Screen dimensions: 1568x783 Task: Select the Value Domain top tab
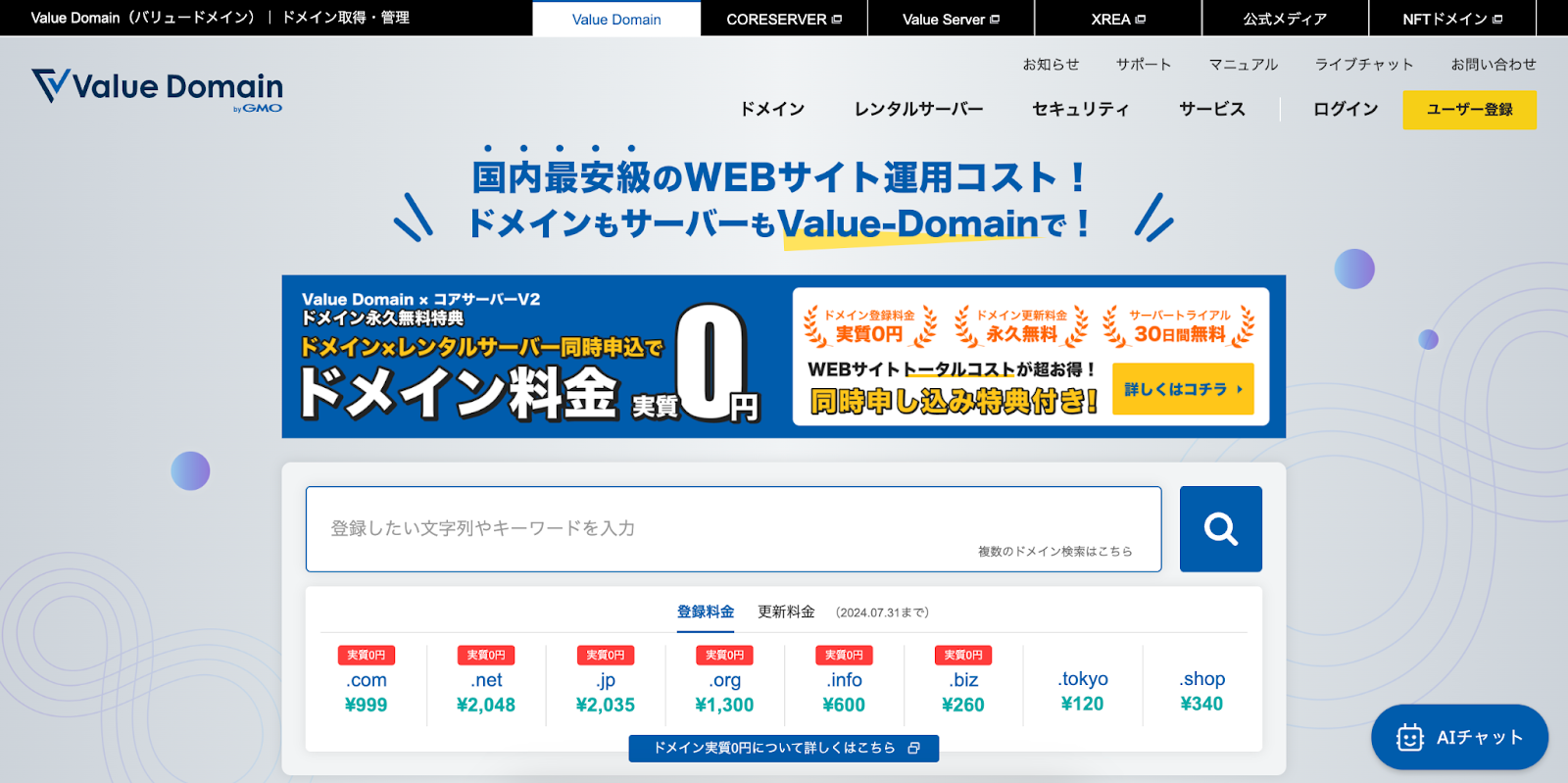point(616,19)
